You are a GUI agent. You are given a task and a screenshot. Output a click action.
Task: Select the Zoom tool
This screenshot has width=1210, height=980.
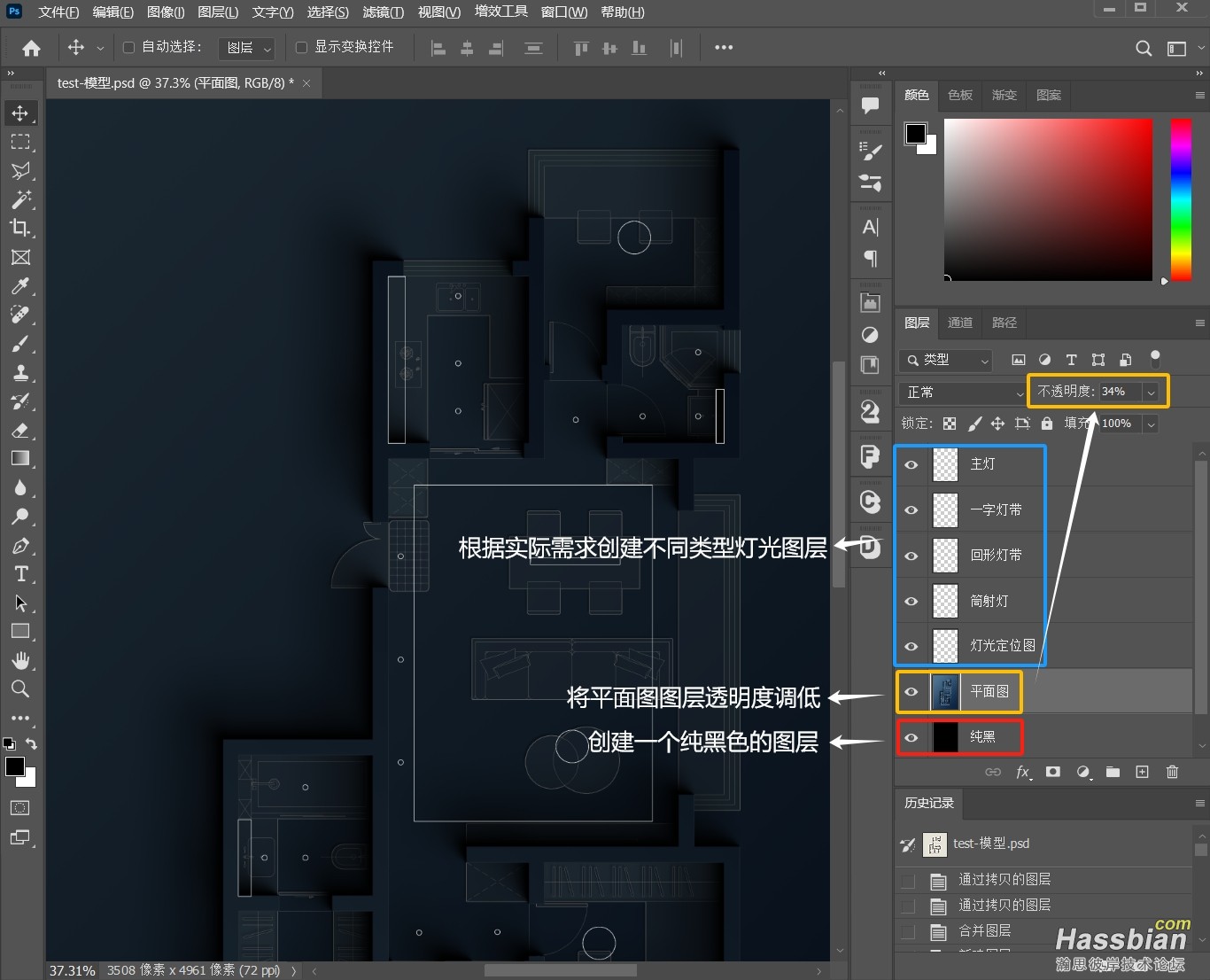click(x=20, y=688)
